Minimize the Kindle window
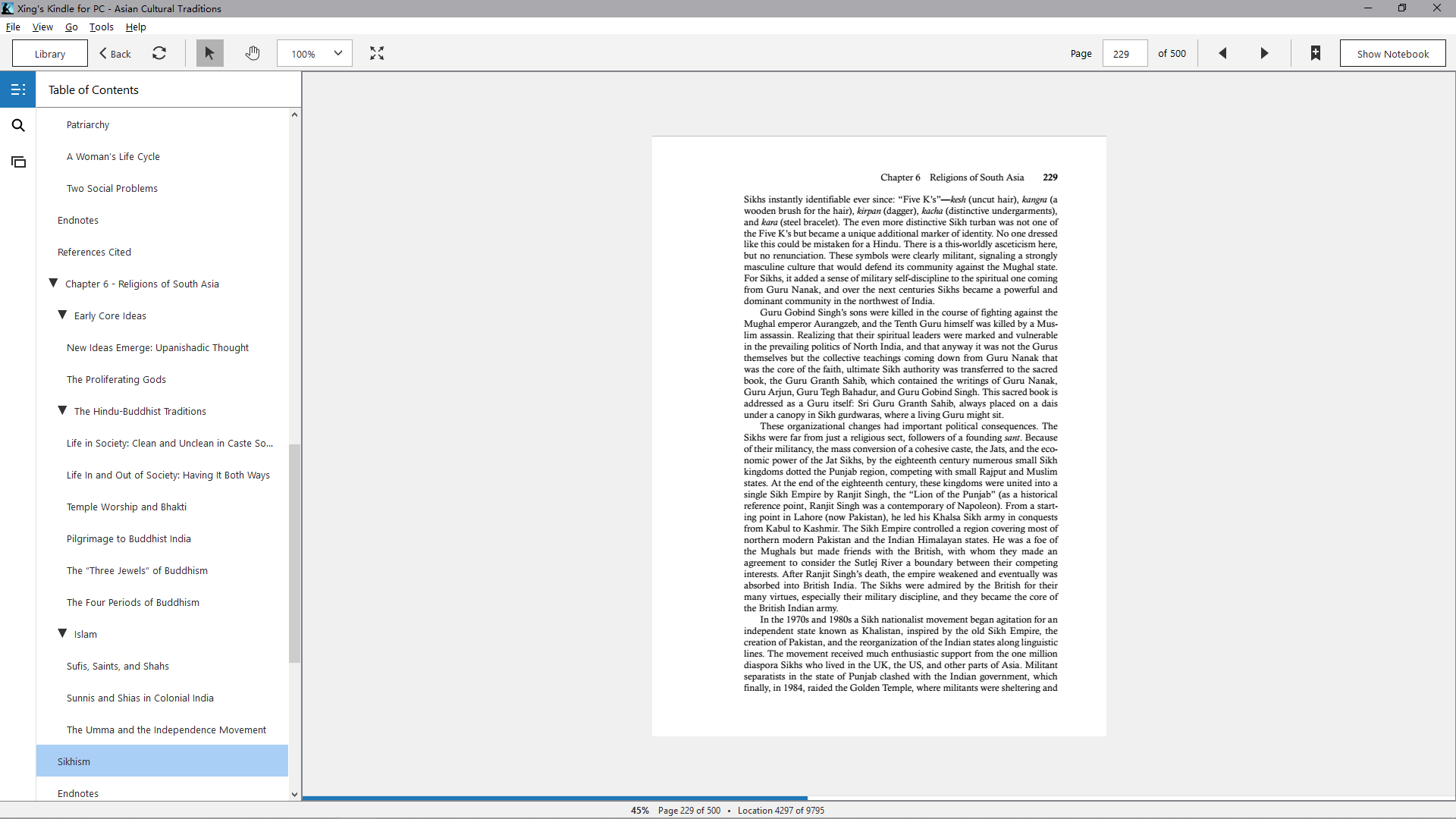The image size is (1456, 819). pyautogui.click(x=1368, y=8)
